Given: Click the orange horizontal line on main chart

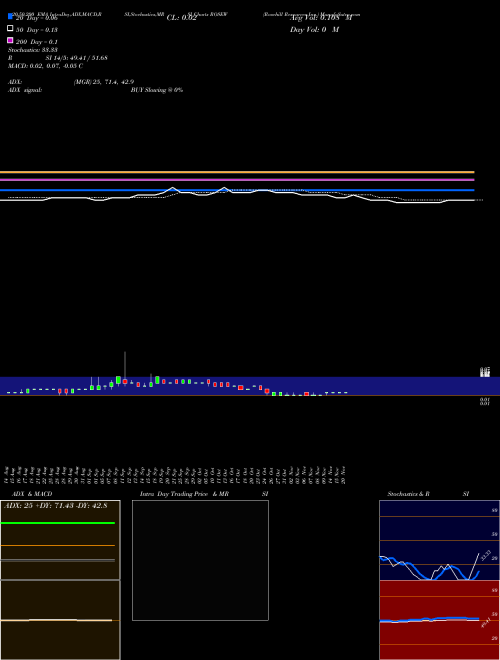Looking at the screenshot, I should coord(237,172).
